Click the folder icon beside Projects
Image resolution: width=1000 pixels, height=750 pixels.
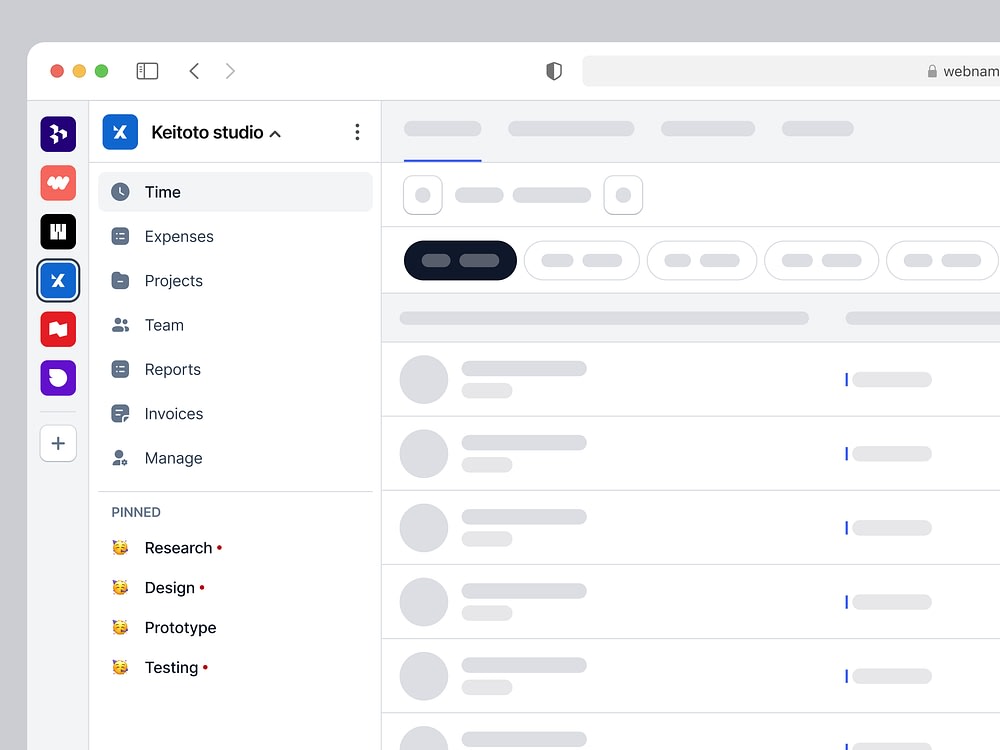click(x=120, y=281)
